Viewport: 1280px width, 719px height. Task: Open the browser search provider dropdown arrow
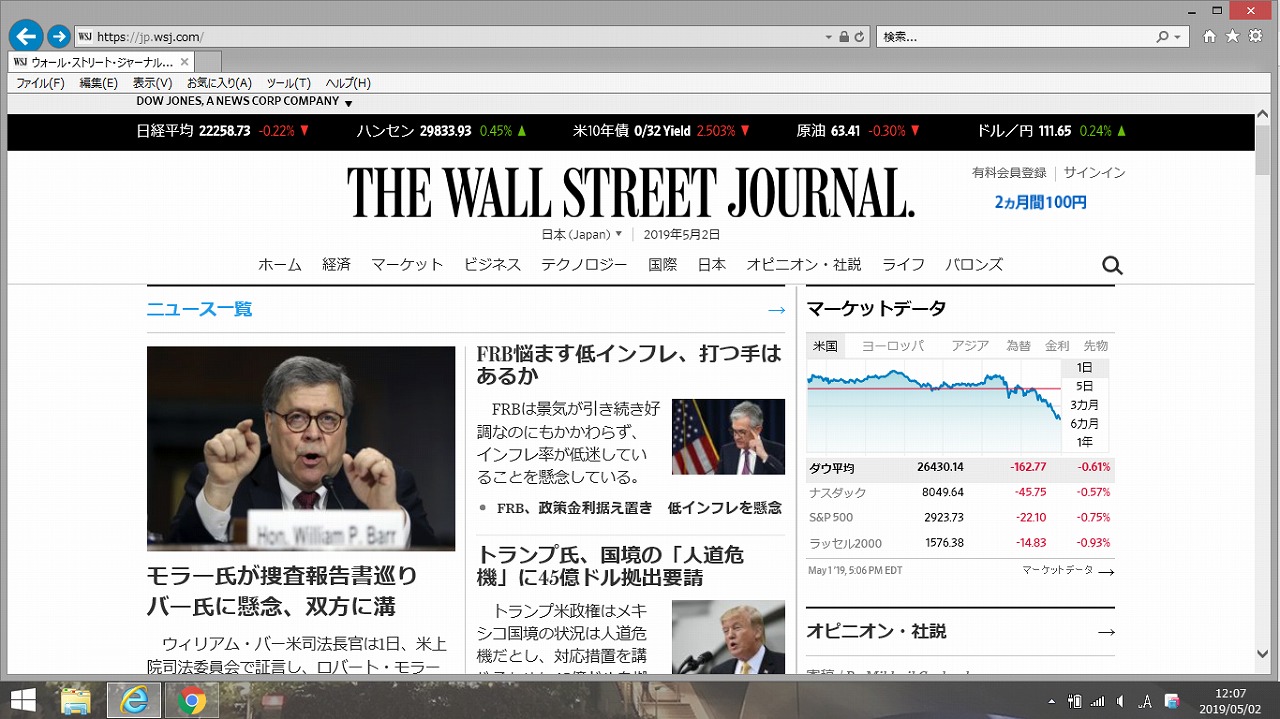pyautogui.click(x=1177, y=37)
